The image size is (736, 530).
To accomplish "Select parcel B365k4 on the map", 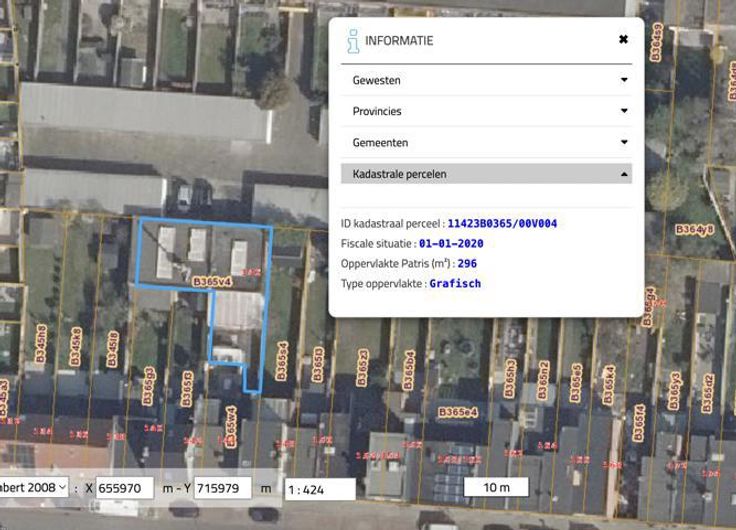I will [609, 385].
